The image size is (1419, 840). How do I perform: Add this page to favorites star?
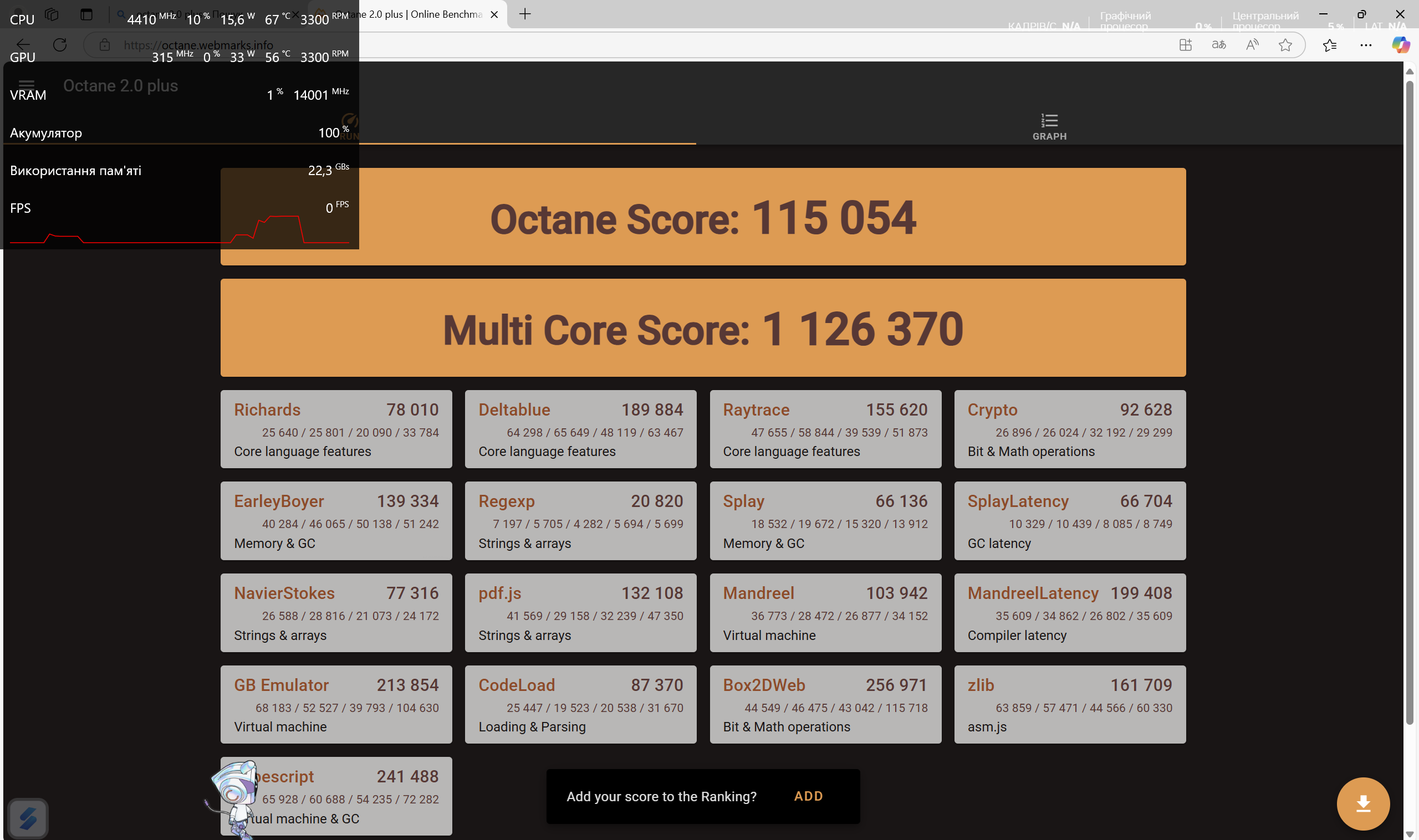point(1285,45)
